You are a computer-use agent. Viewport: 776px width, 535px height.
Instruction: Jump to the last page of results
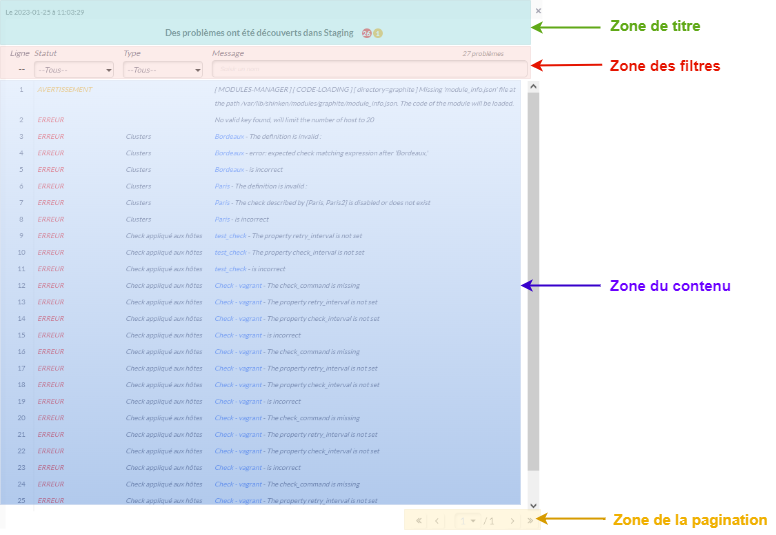point(529,521)
